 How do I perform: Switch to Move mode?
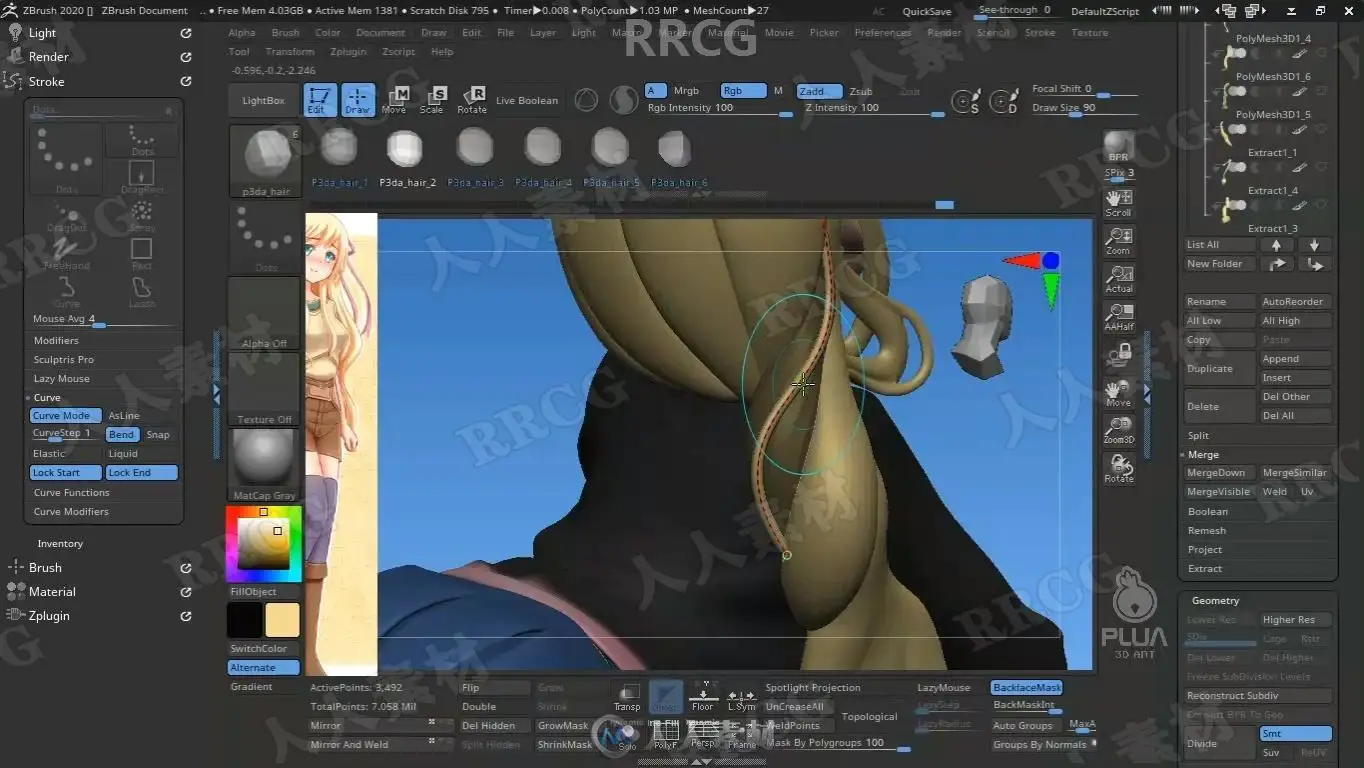click(x=395, y=100)
